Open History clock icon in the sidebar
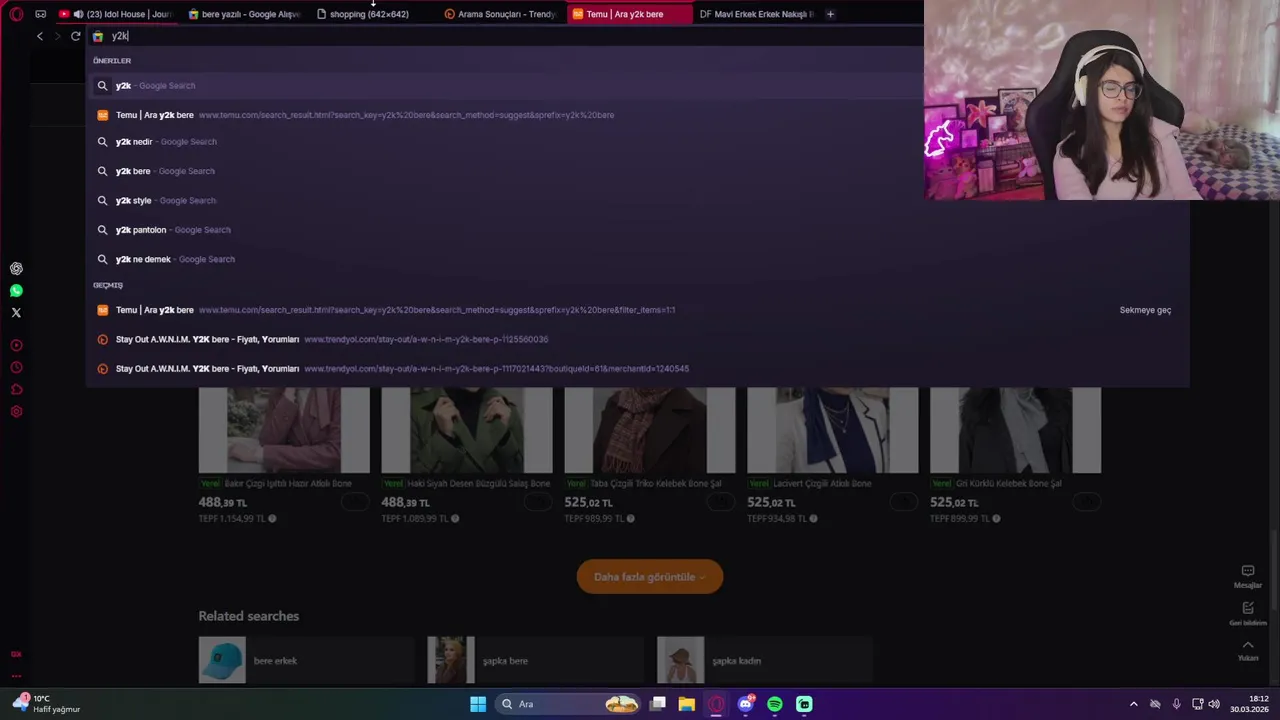The image size is (1280, 720). click(16, 367)
